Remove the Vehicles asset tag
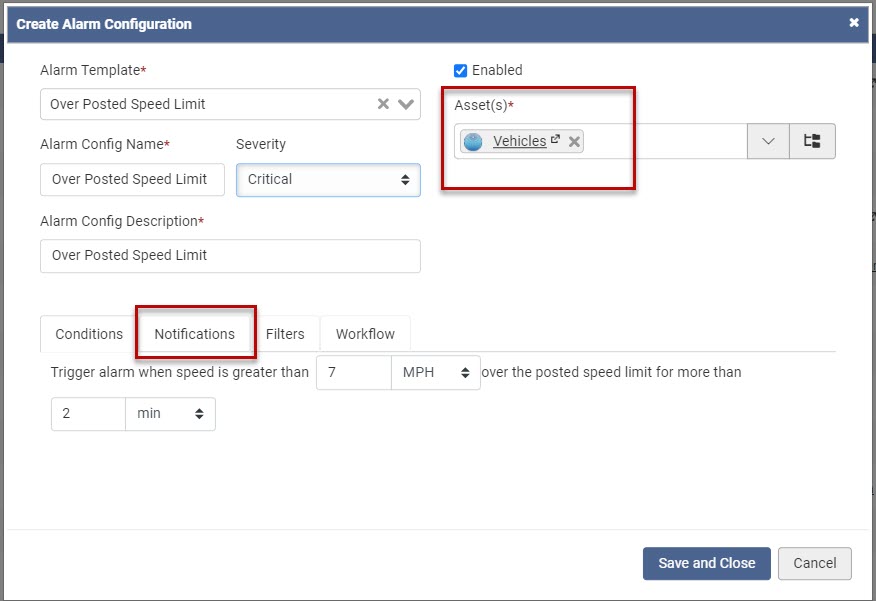876x601 pixels. coord(574,142)
